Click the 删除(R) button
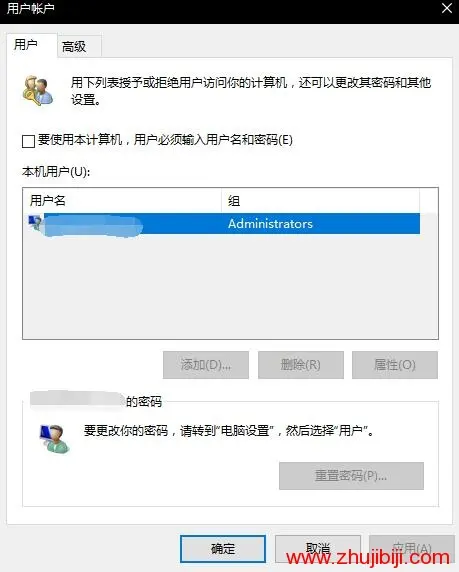459x572 pixels. click(x=301, y=365)
